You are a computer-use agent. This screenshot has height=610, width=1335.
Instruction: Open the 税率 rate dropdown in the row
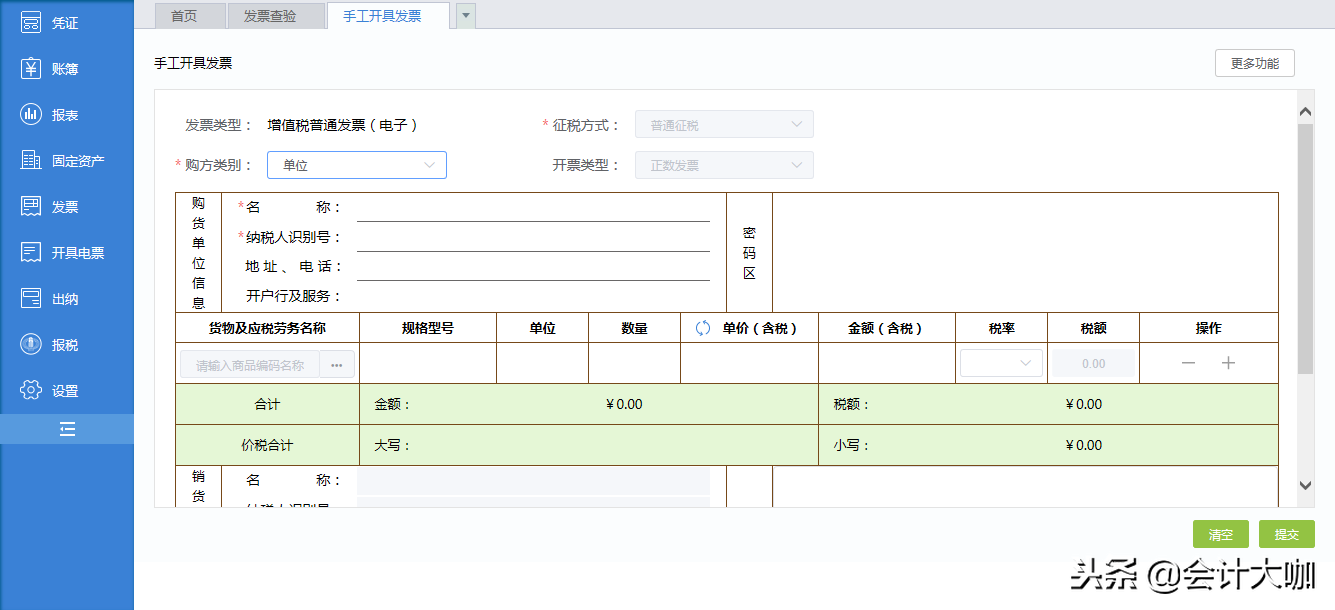[x=1001, y=364]
